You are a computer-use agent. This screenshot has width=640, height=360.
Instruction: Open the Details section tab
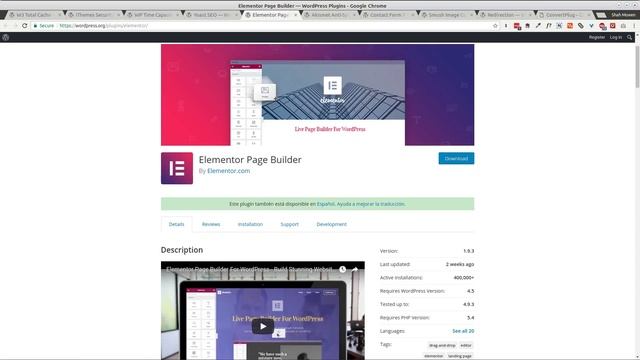tap(176, 224)
